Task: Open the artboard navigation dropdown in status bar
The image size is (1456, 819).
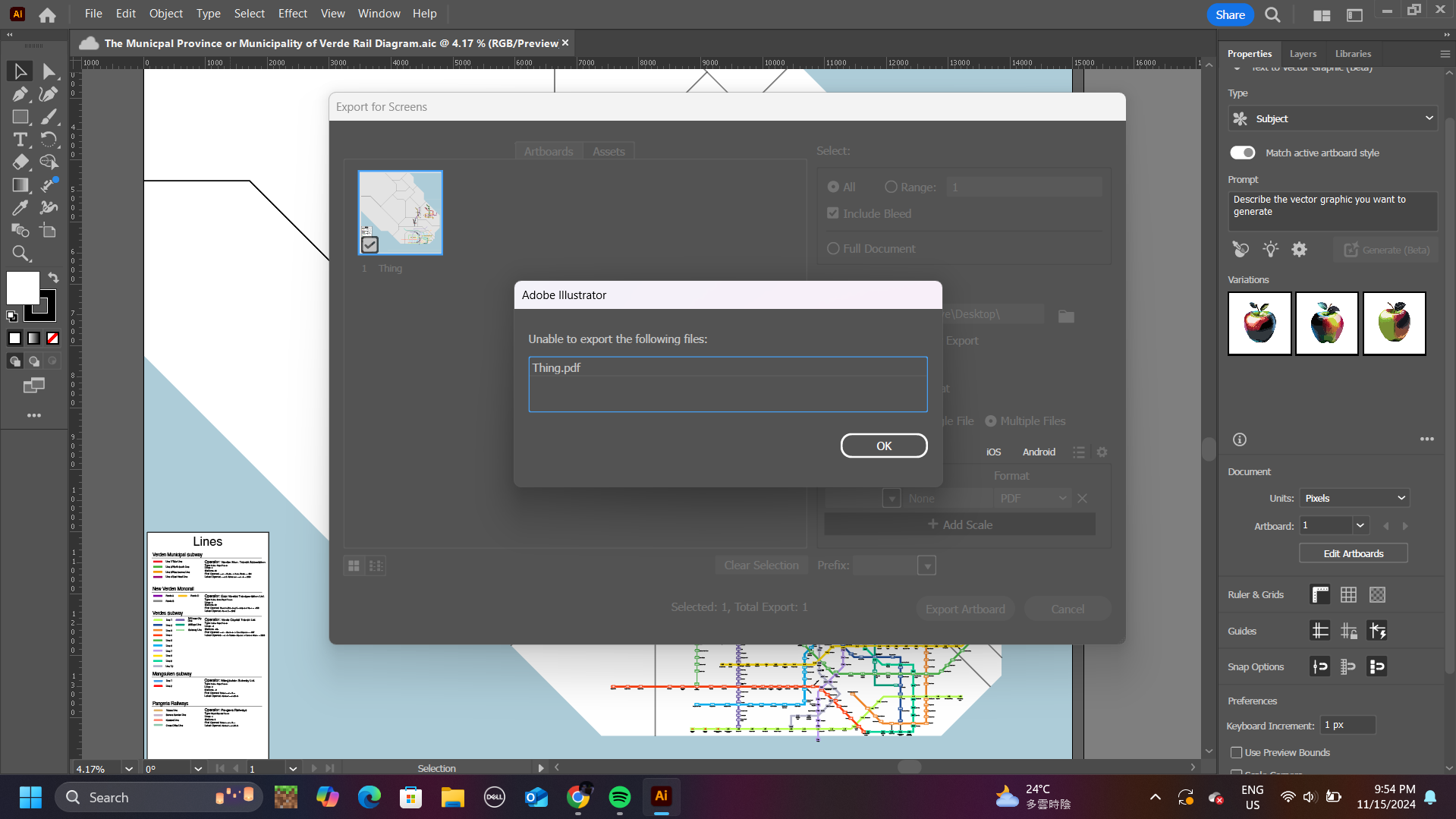Action: (293, 768)
